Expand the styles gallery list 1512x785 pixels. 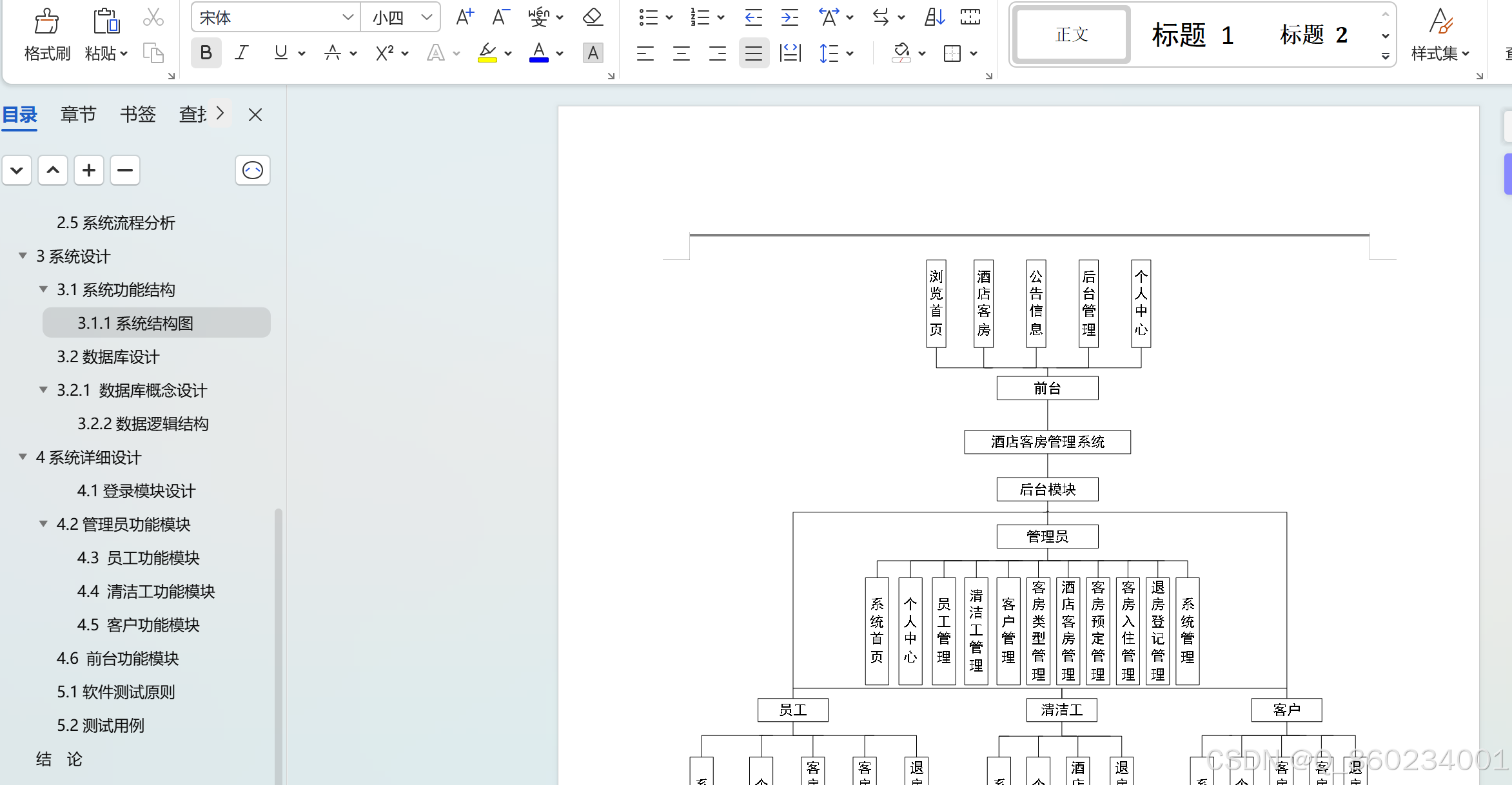(1385, 57)
